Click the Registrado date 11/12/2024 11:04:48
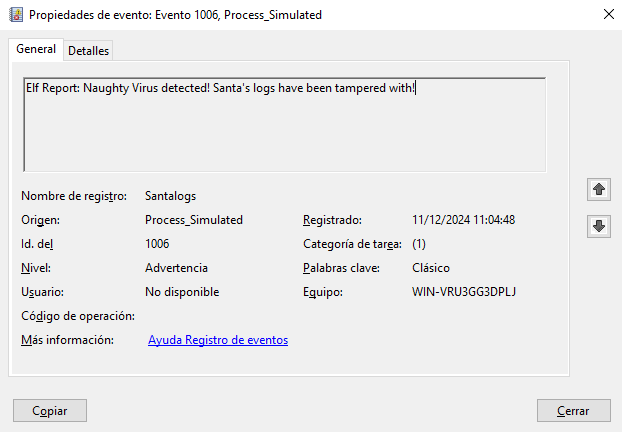 (463, 220)
